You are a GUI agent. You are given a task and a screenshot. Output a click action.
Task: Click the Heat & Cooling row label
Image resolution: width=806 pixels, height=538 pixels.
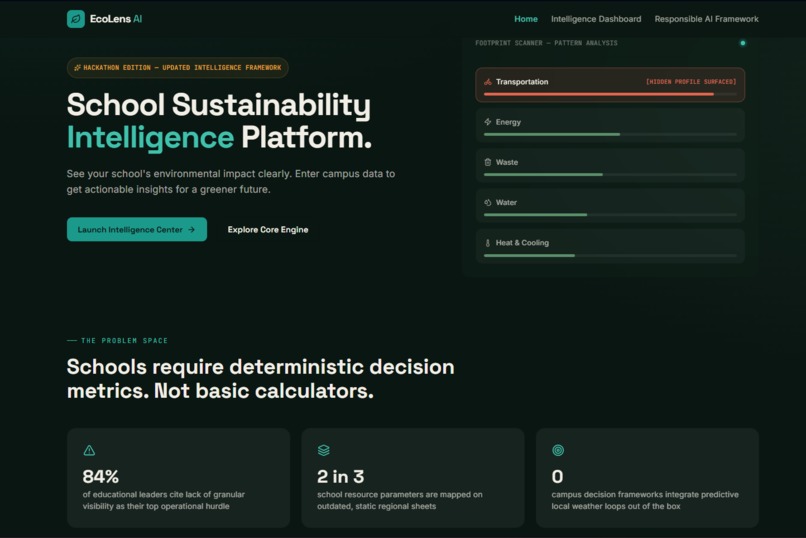(522, 243)
